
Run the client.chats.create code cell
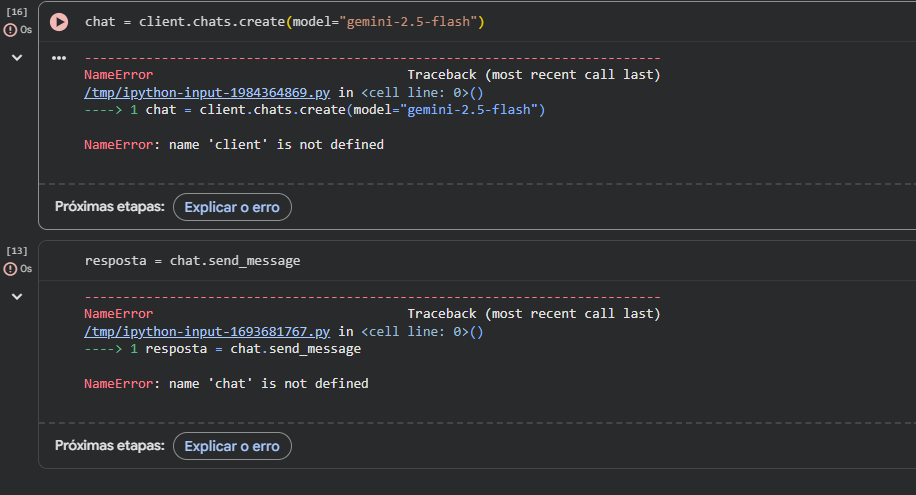(x=59, y=22)
